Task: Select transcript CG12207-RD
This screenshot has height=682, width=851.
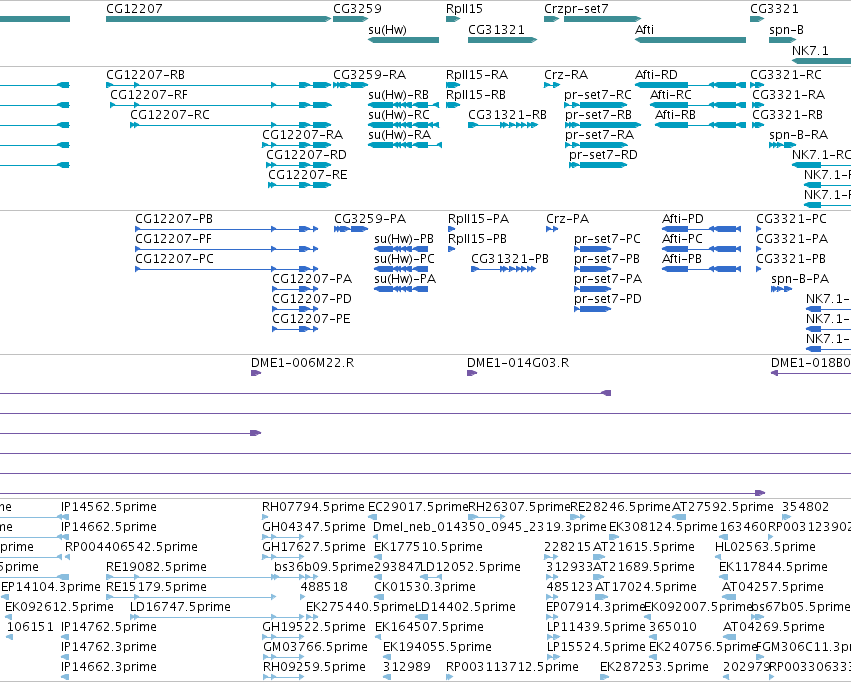Action: coord(299,165)
